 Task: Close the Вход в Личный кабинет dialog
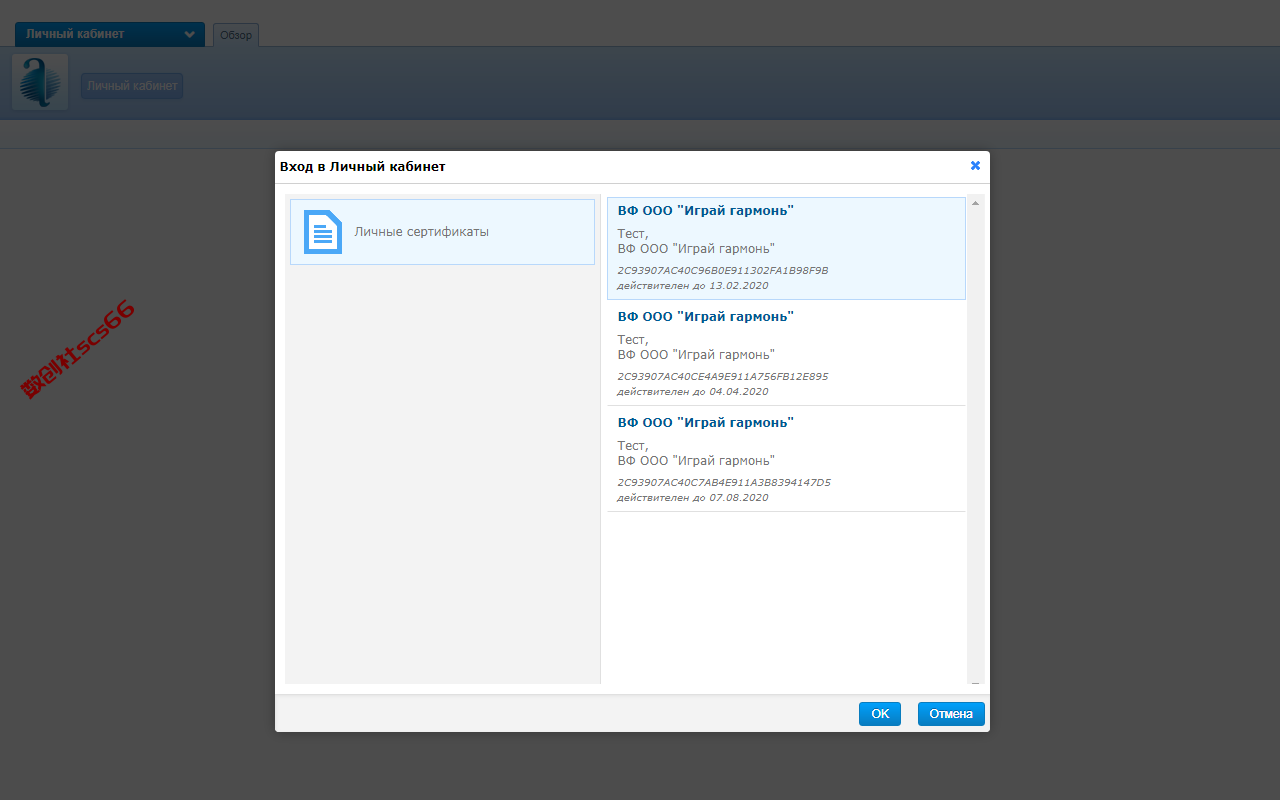(x=975, y=166)
